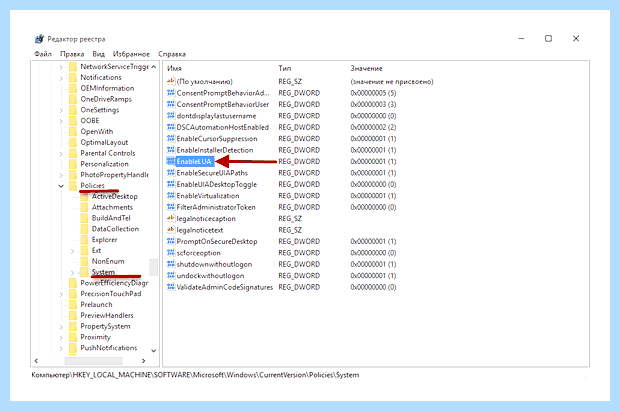Image resolution: width=620 pixels, height=411 pixels.
Task: Click the DataCollection folder icon
Action: click(84, 229)
